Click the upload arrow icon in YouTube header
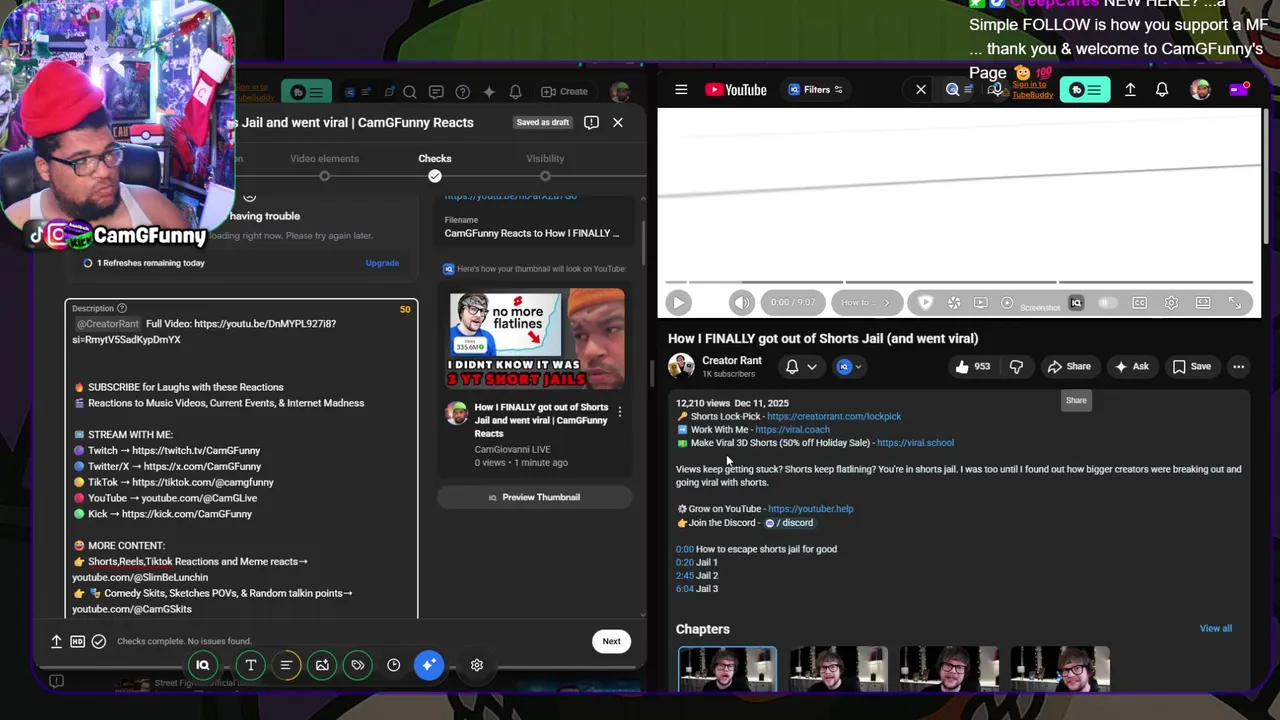This screenshot has height=720, width=1280. (1130, 90)
